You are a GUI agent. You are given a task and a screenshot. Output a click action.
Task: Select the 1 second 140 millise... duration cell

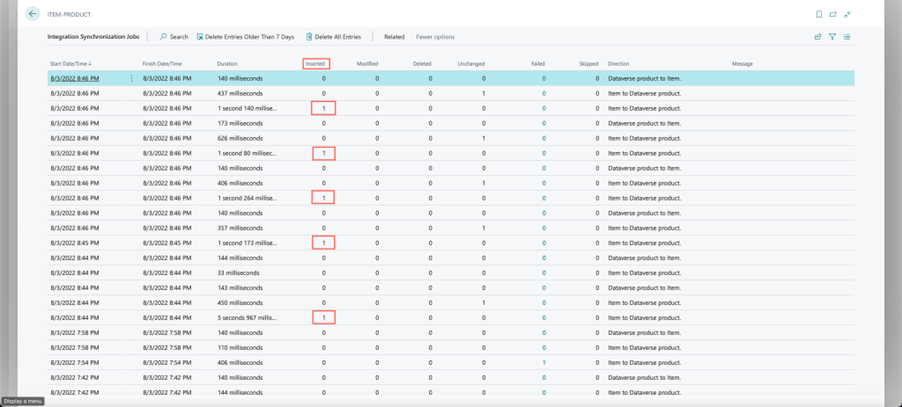click(x=247, y=108)
